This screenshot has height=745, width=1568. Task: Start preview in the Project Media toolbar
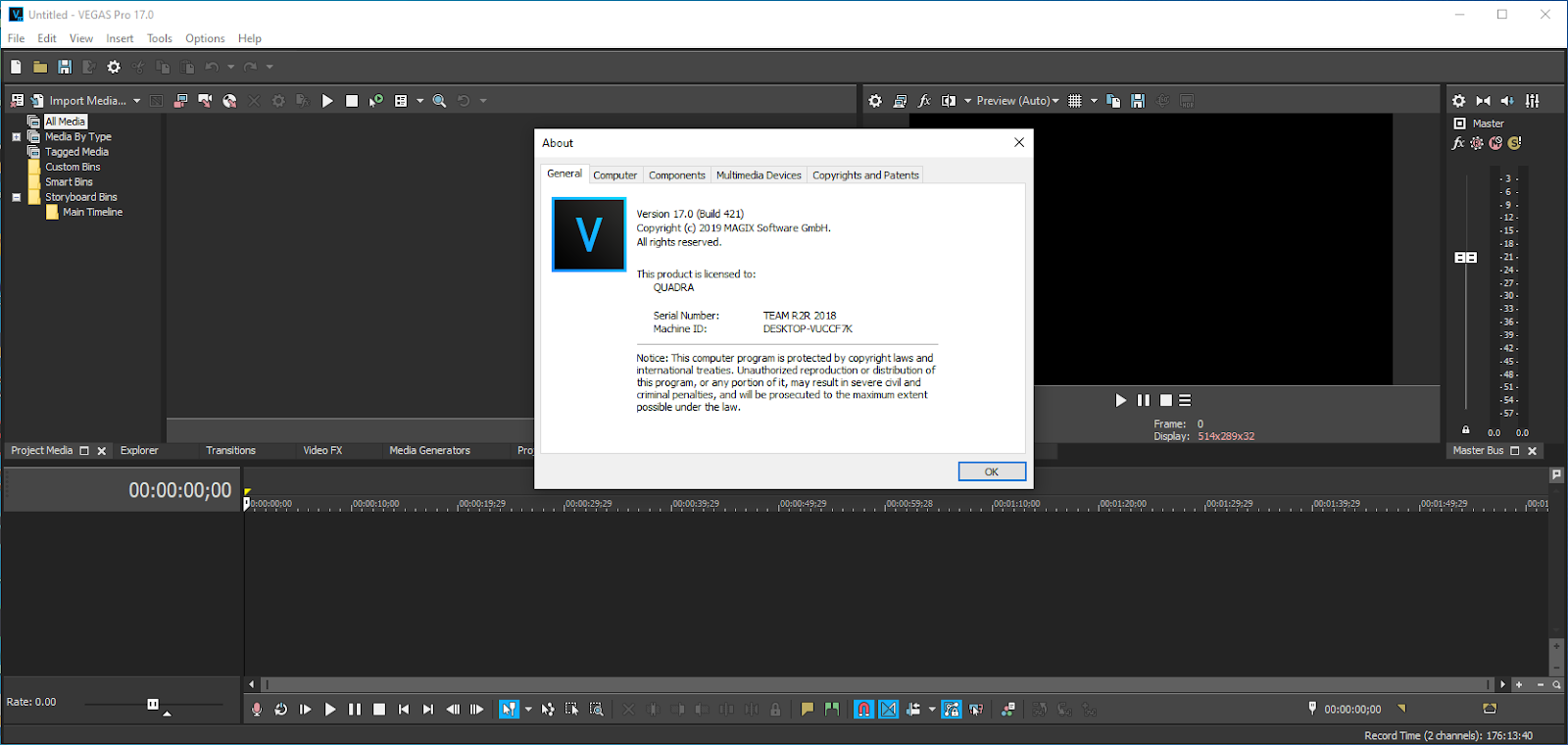tap(327, 101)
